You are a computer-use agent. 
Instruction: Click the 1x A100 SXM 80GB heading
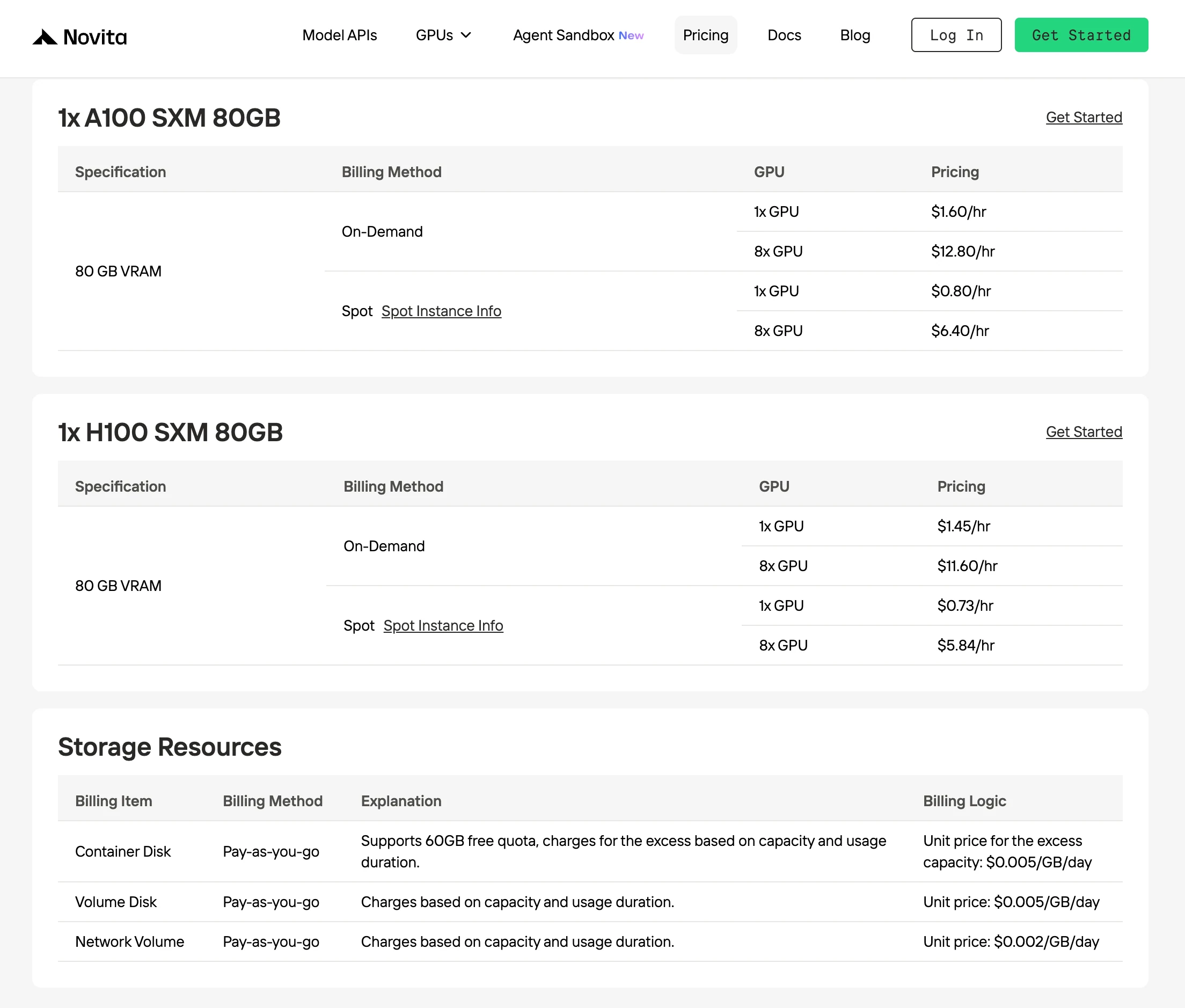169,118
